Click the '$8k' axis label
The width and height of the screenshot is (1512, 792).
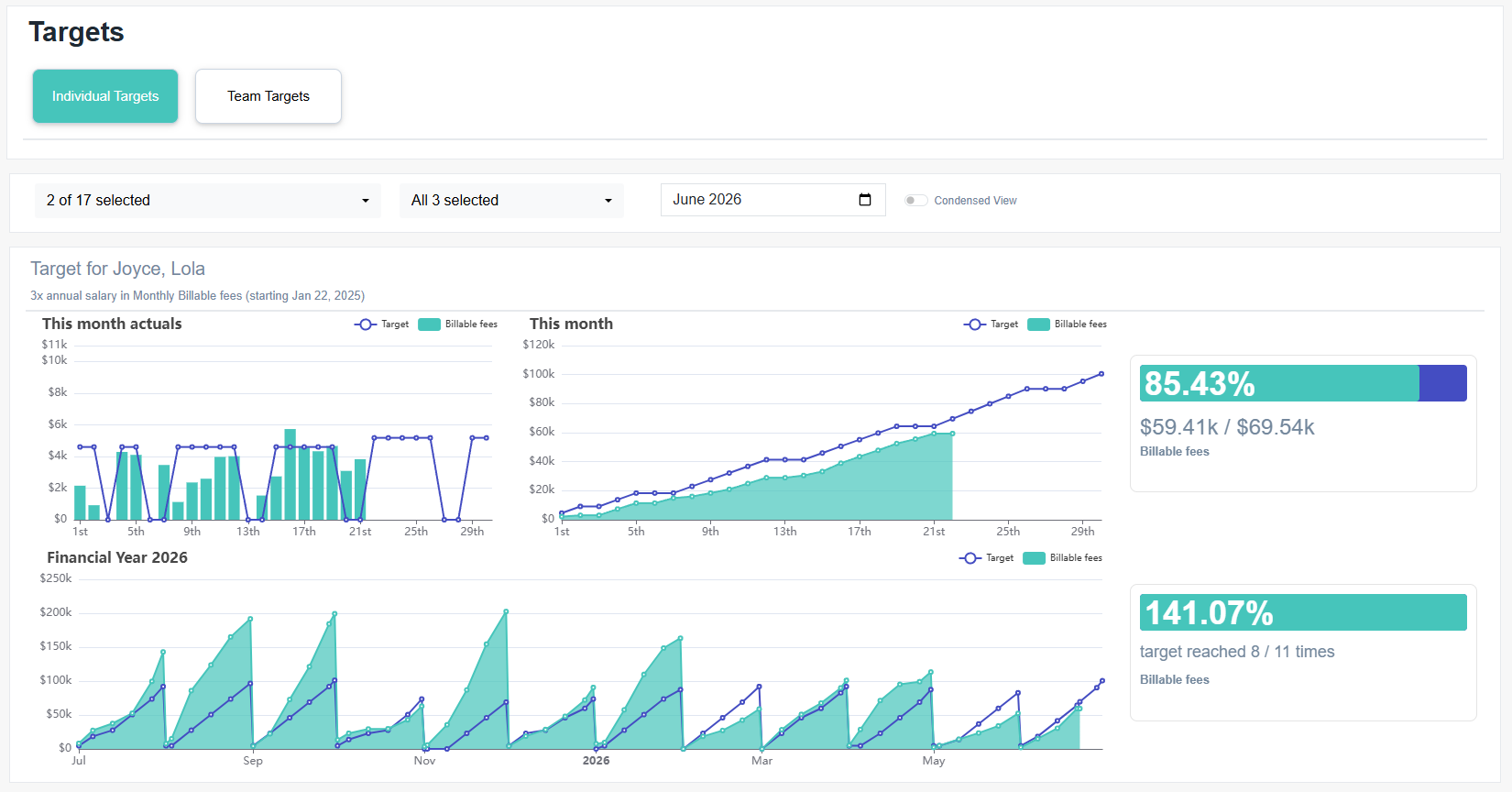click(x=58, y=392)
